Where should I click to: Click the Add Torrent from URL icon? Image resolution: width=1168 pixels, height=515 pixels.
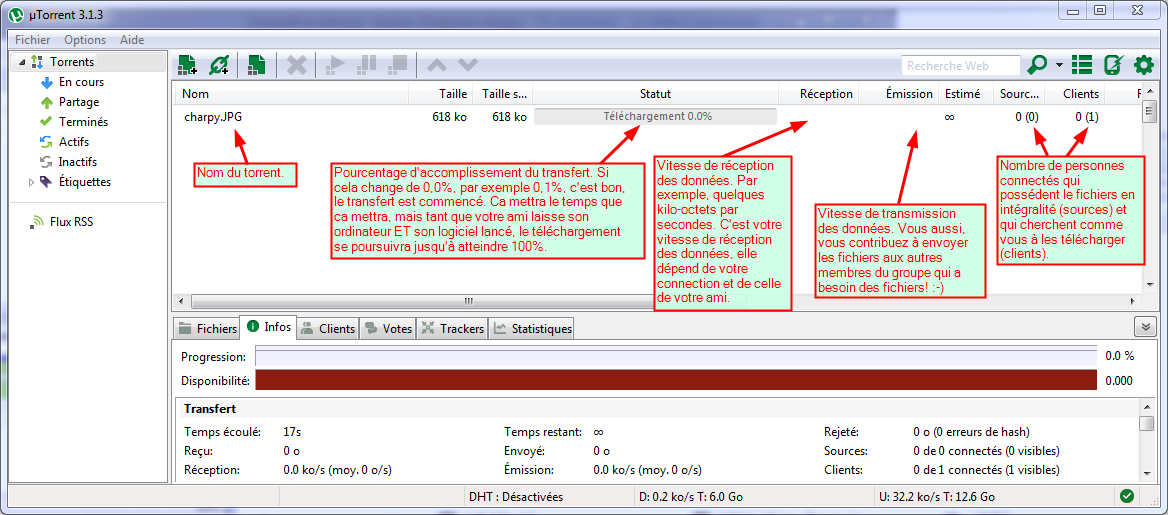[219, 65]
